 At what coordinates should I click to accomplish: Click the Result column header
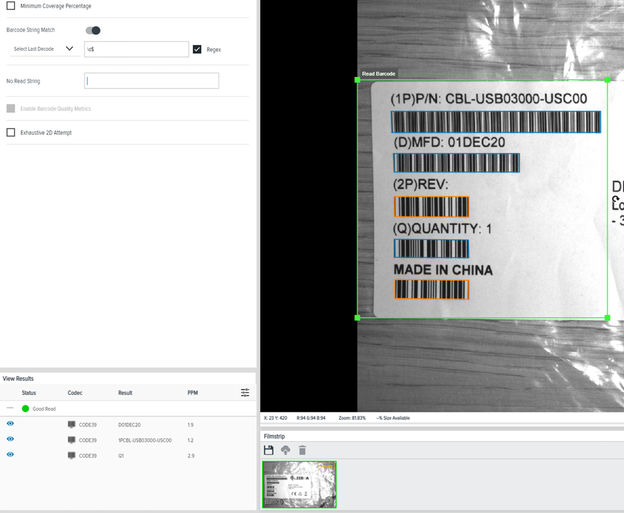pos(125,393)
